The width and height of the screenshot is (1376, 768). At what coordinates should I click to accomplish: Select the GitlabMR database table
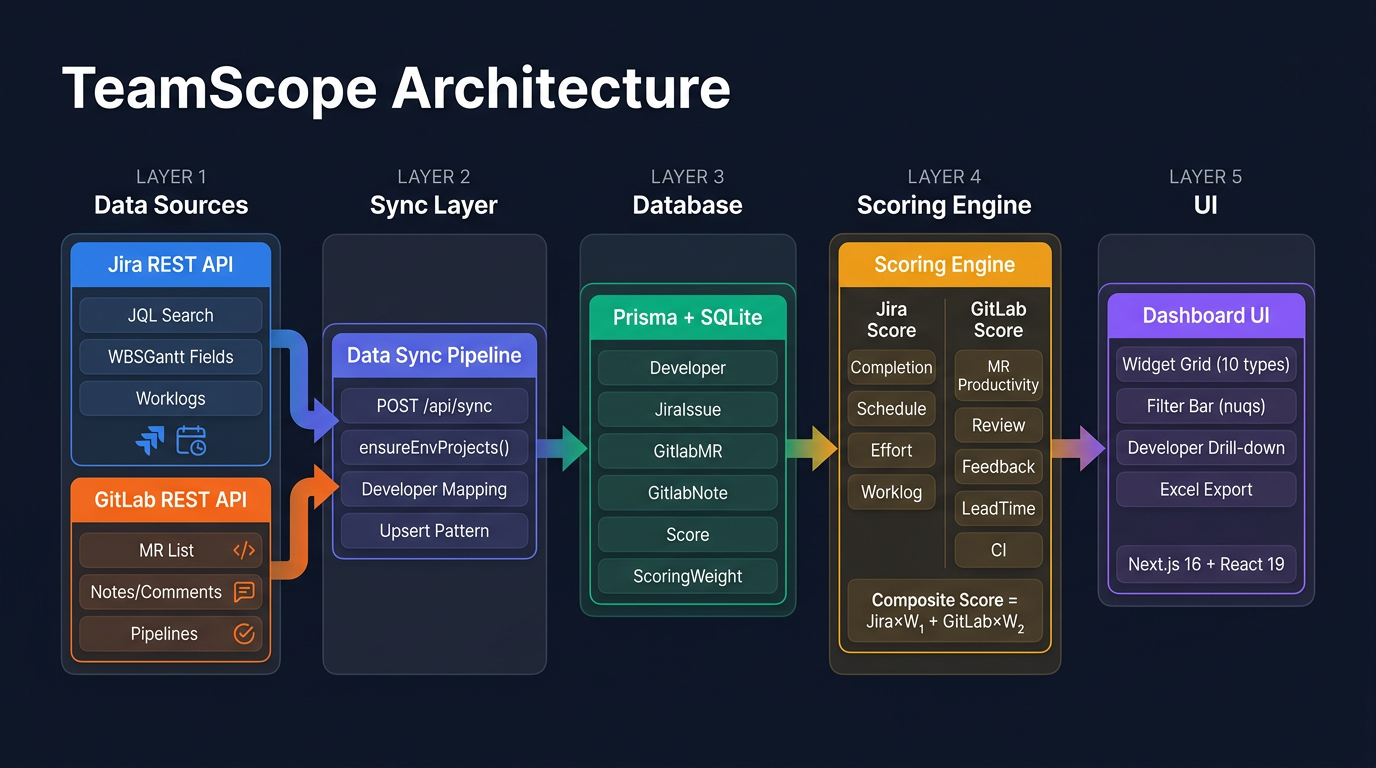click(x=687, y=451)
